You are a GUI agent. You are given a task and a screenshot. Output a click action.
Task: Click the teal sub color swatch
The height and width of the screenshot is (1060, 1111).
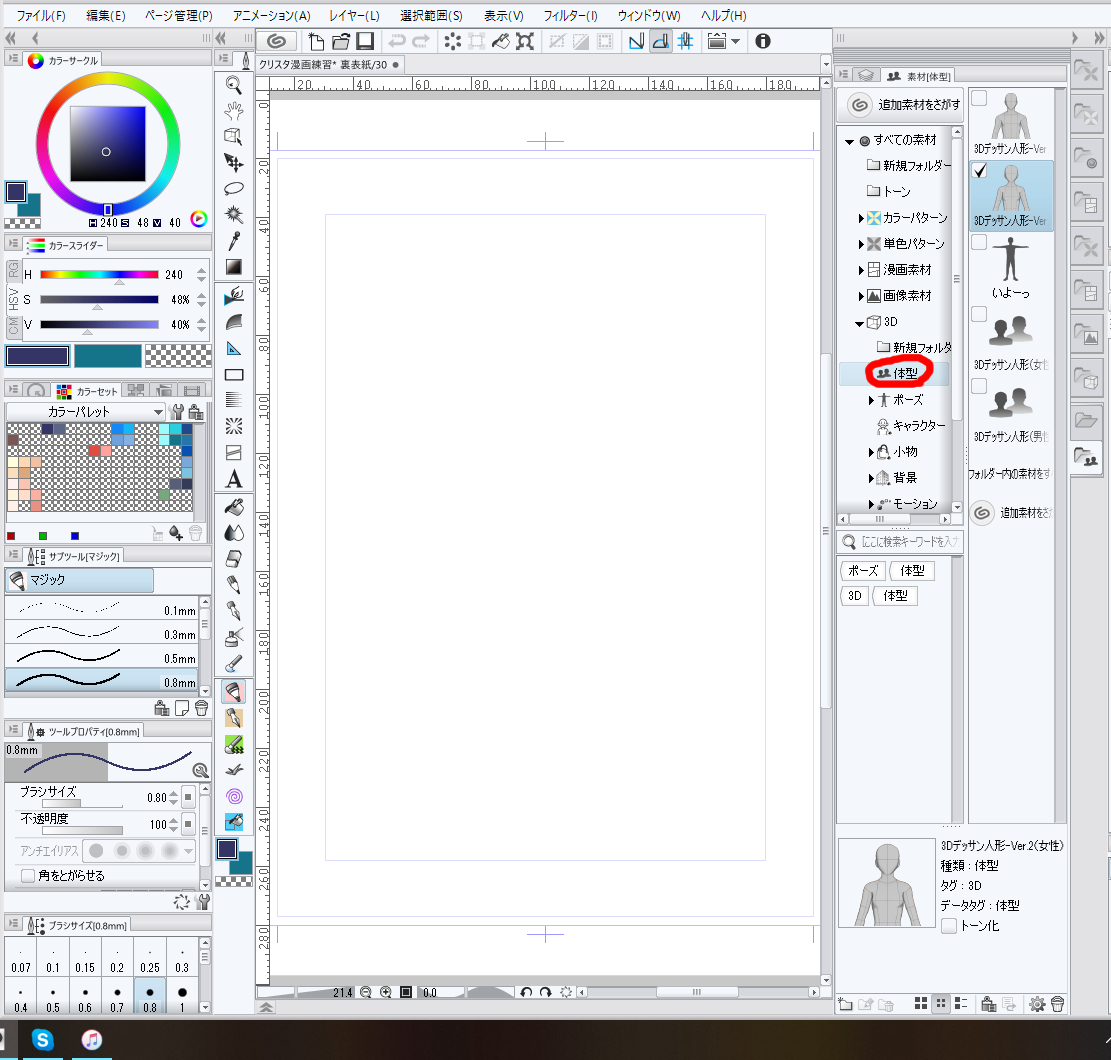pos(107,356)
